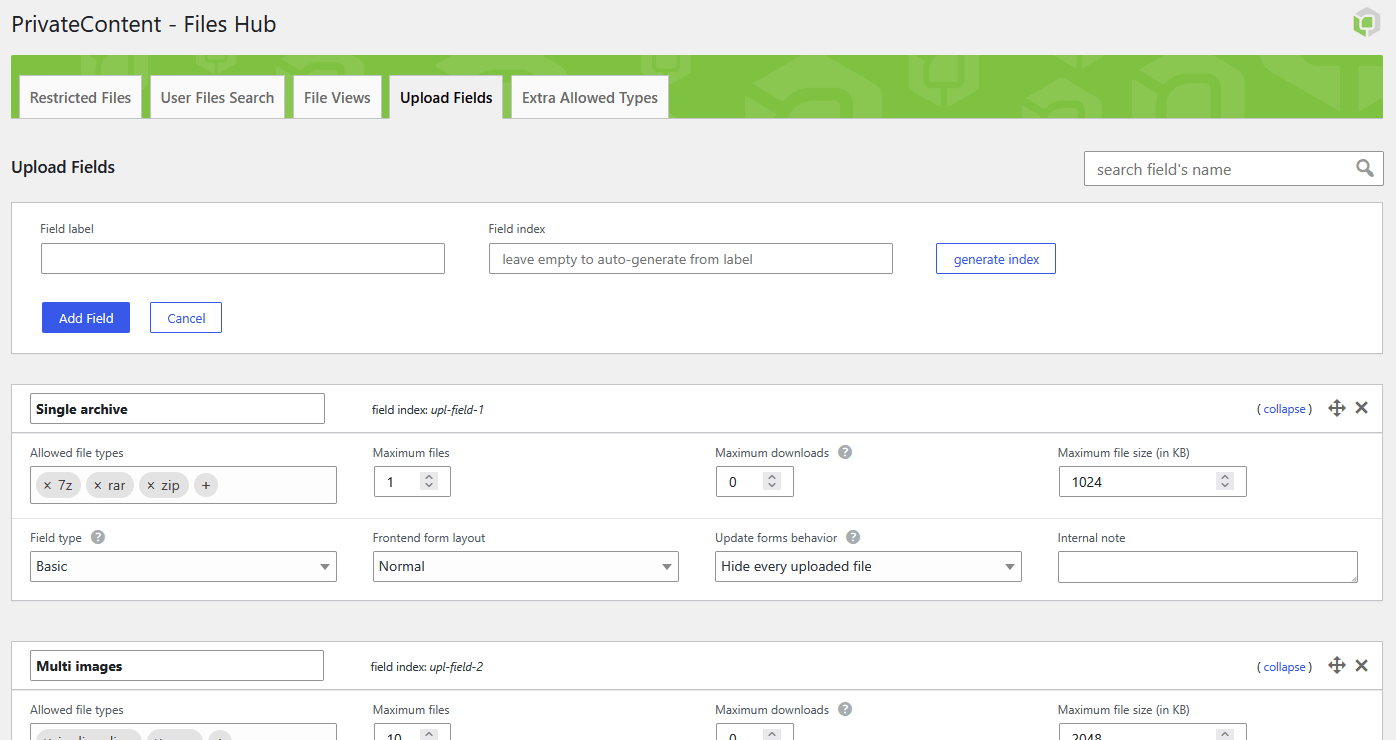Click the Internal note text box
This screenshot has width=1396, height=740.
(1208, 566)
